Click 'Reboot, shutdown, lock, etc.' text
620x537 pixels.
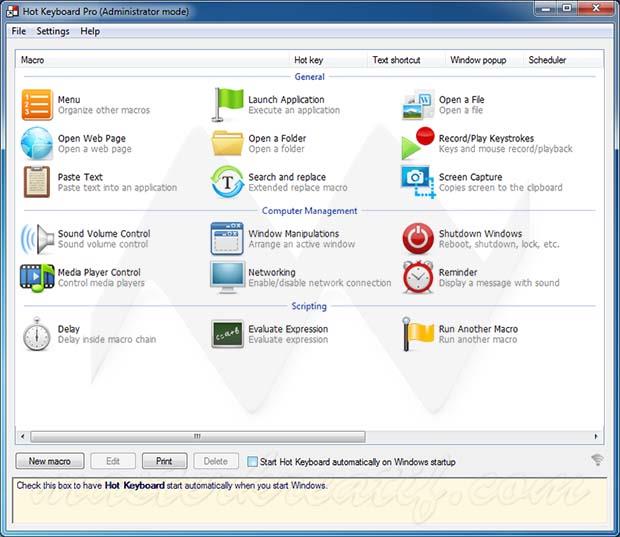pos(499,244)
